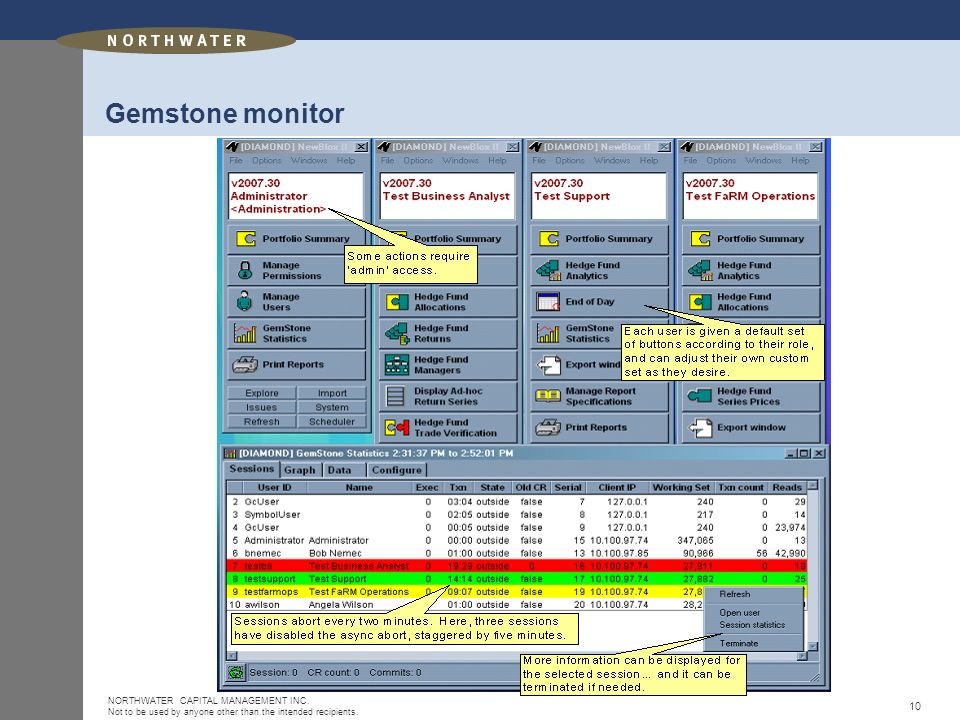This screenshot has width=960, height=720.
Task: Select the testsupport session row
Action: tap(516, 579)
